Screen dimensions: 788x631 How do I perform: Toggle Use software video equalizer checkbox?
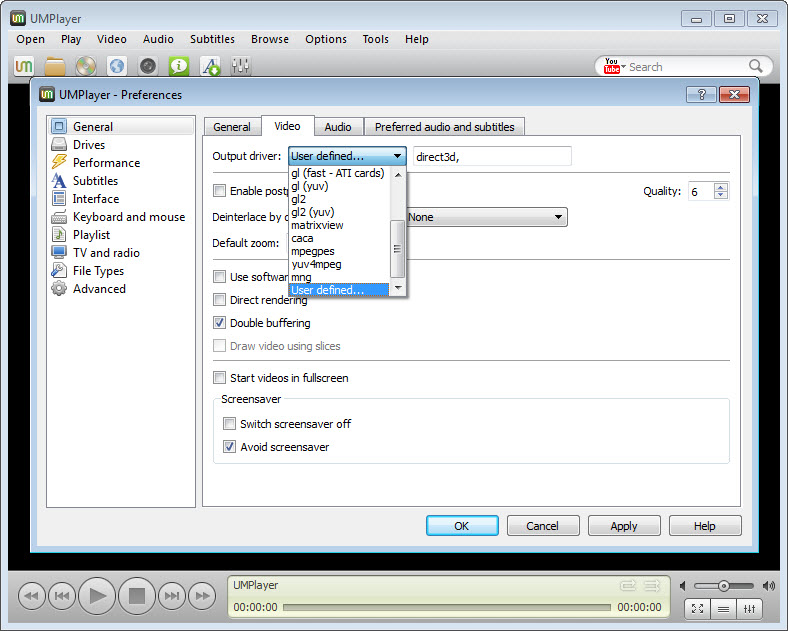click(219, 276)
